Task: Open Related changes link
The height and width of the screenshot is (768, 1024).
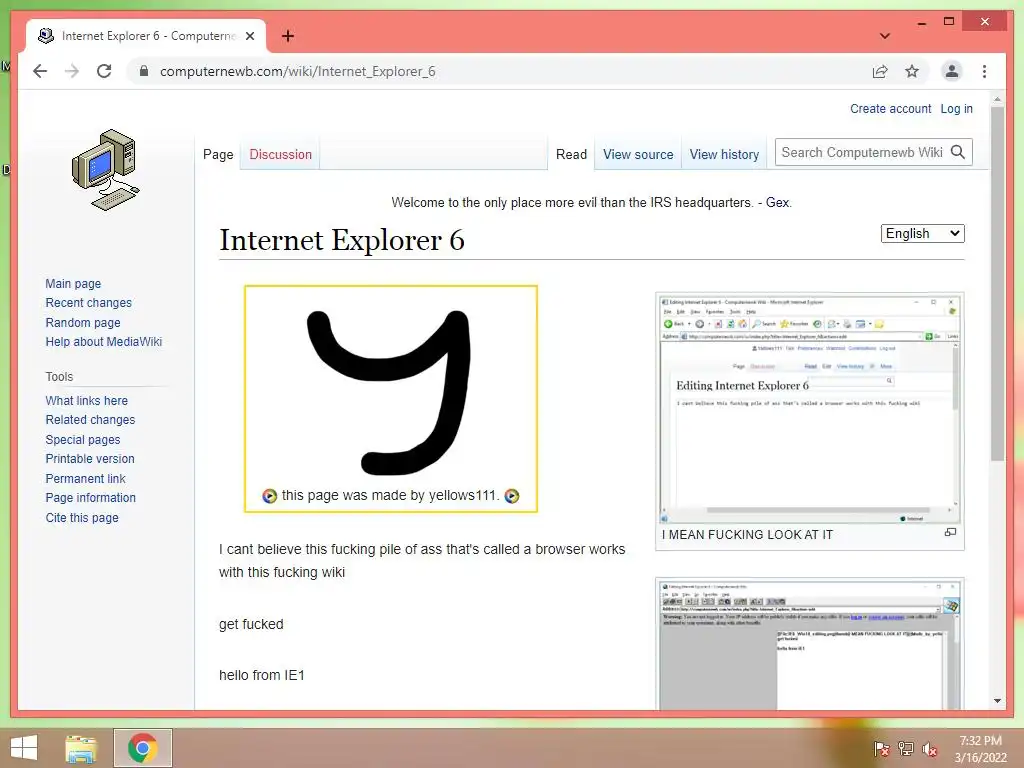Action: click(90, 420)
